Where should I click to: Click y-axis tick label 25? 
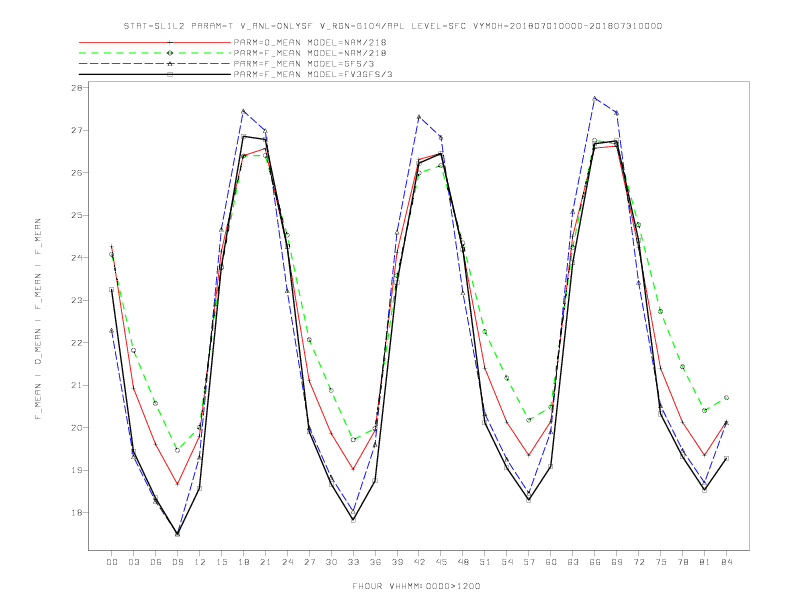(x=77, y=215)
